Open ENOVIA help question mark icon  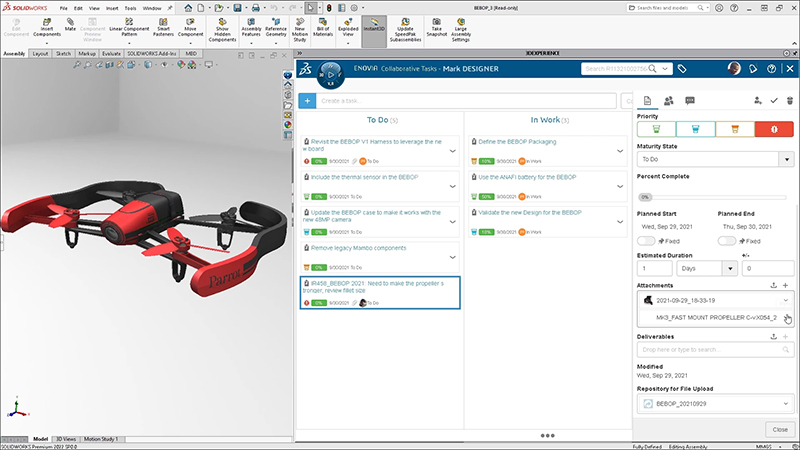[771, 69]
